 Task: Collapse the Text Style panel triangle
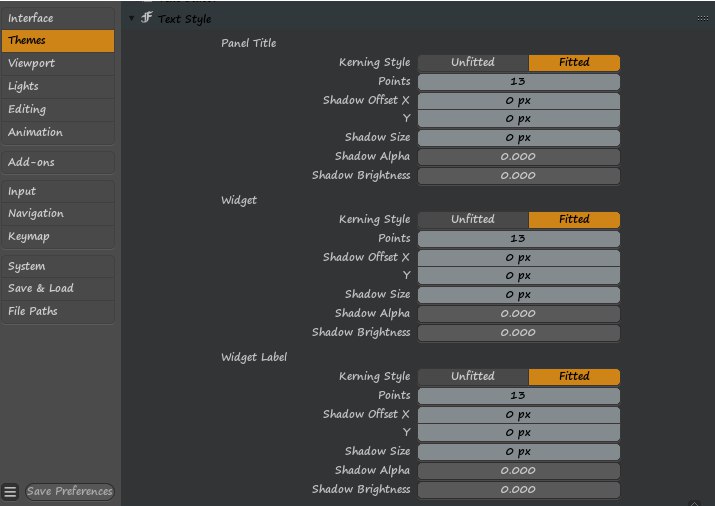click(x=131, y=19)
